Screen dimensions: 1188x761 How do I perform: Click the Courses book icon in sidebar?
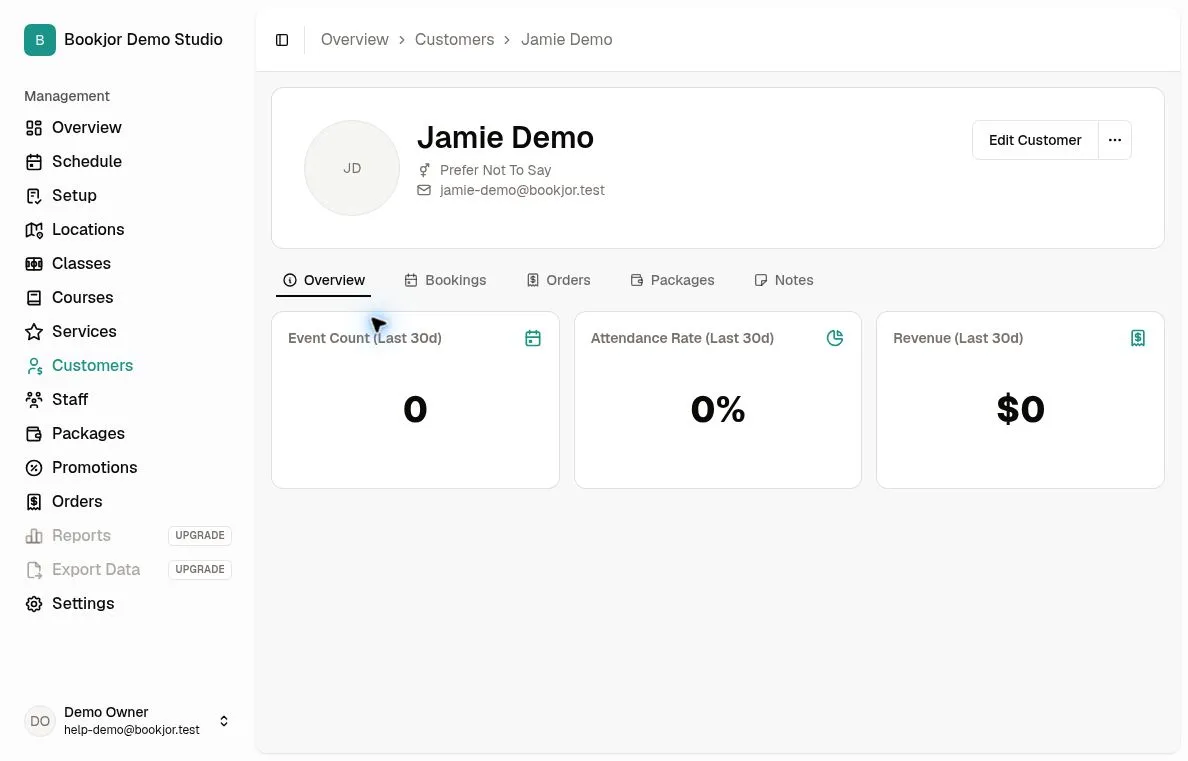coord(33,298)
